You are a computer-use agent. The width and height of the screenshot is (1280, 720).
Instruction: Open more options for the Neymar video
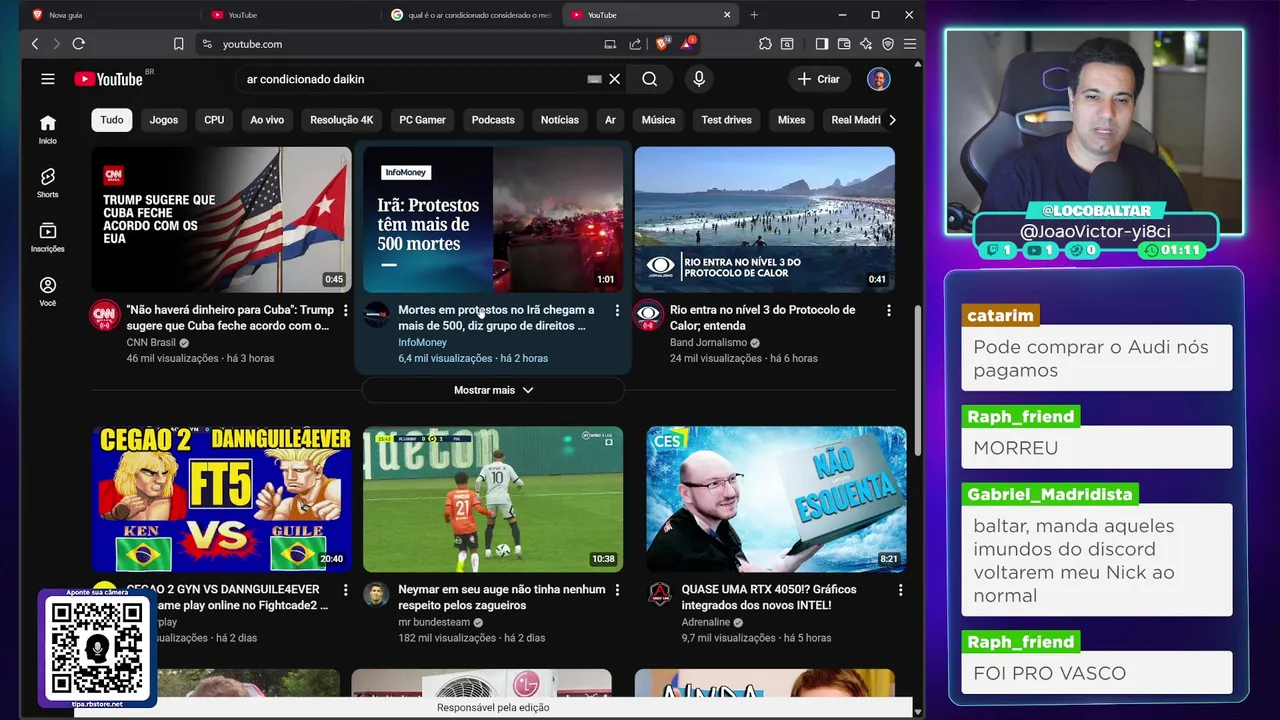[x=617, y=591]
